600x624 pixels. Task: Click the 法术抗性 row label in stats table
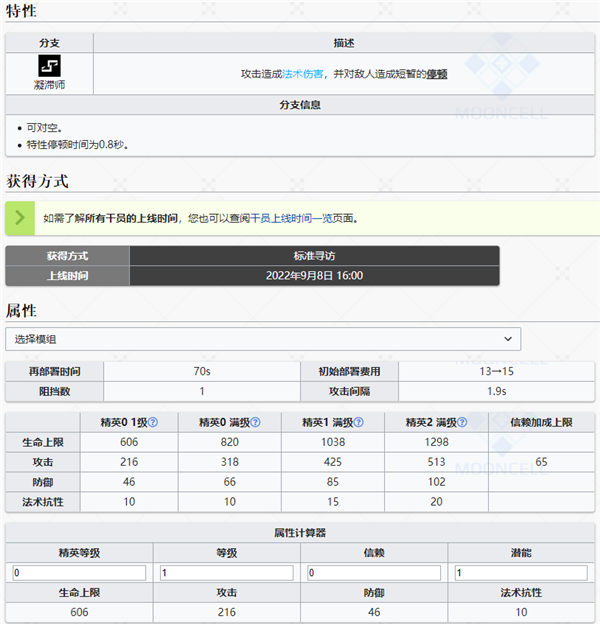tap(43, 502)
